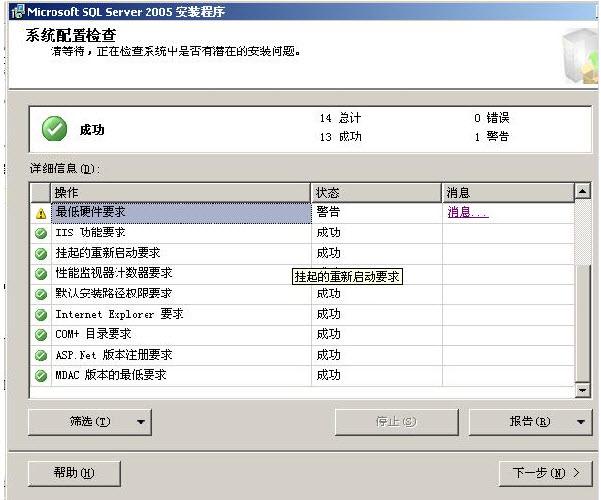Click the green check icon for IIS 功能要求
This screenshot has width=601, height=500.
click(x=41, y=233)
